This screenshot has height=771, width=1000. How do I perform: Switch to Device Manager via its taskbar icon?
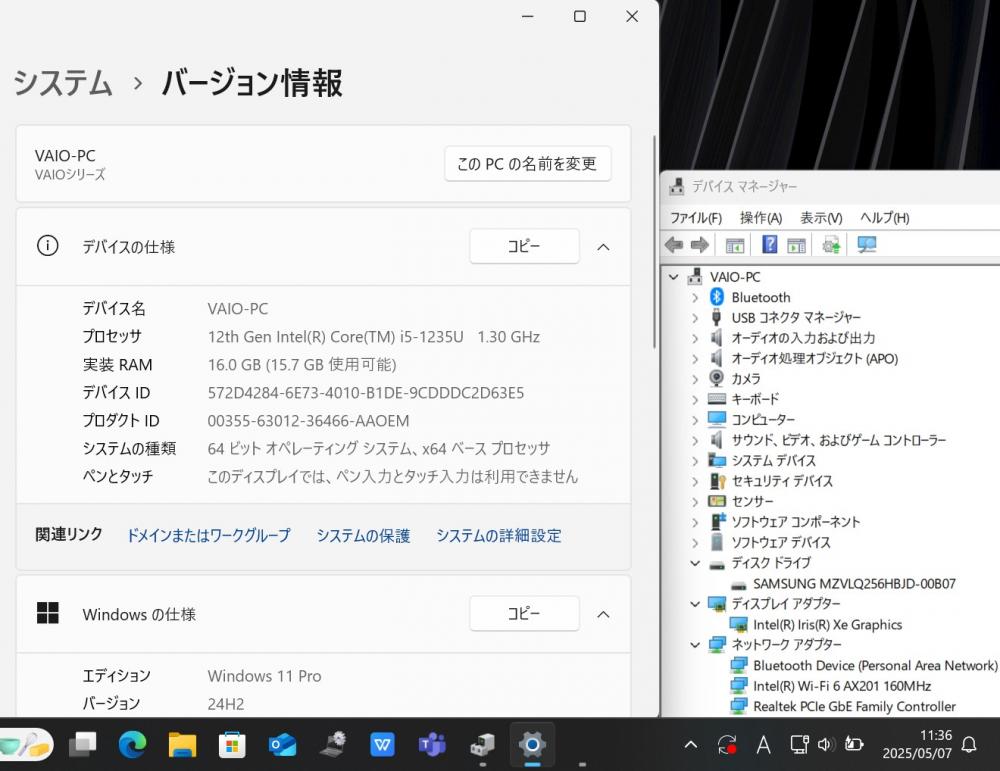(x=482, y=744)
